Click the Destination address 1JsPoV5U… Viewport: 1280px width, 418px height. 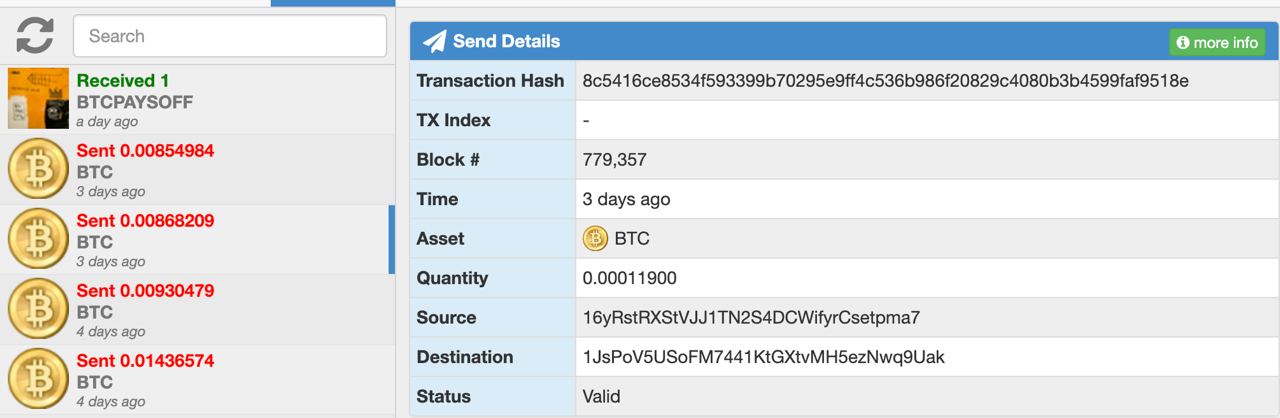pyautogui.click(x=763, y=357)
